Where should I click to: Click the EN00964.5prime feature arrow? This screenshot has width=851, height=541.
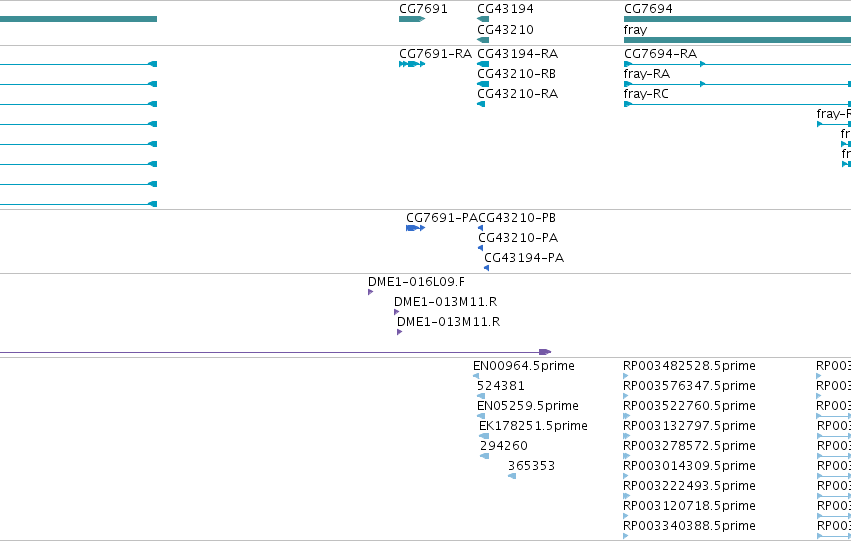(x=476, y=376)
